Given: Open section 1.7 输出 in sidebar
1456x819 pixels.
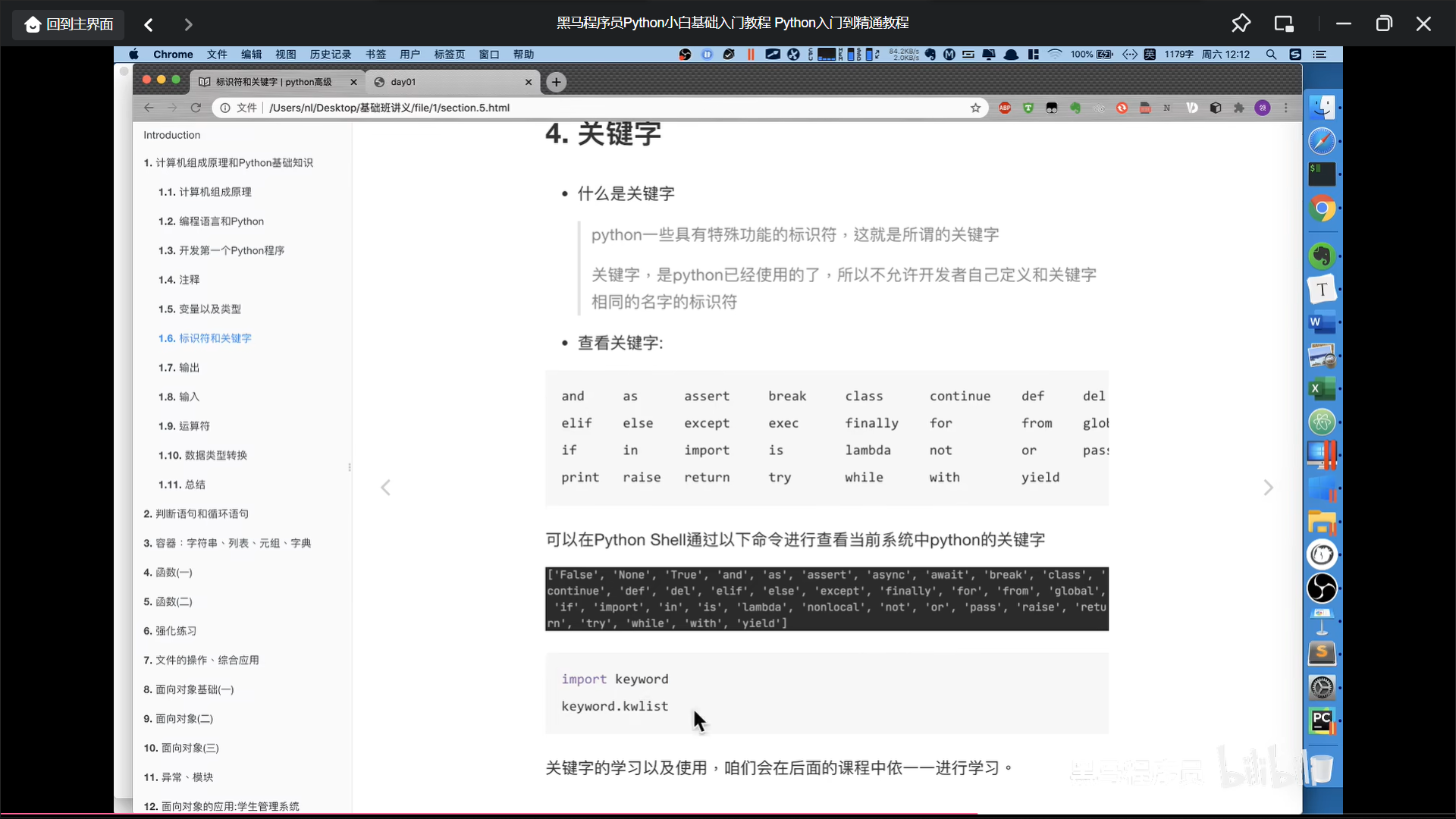Looking at the screenshot, I should pos(179,368).
